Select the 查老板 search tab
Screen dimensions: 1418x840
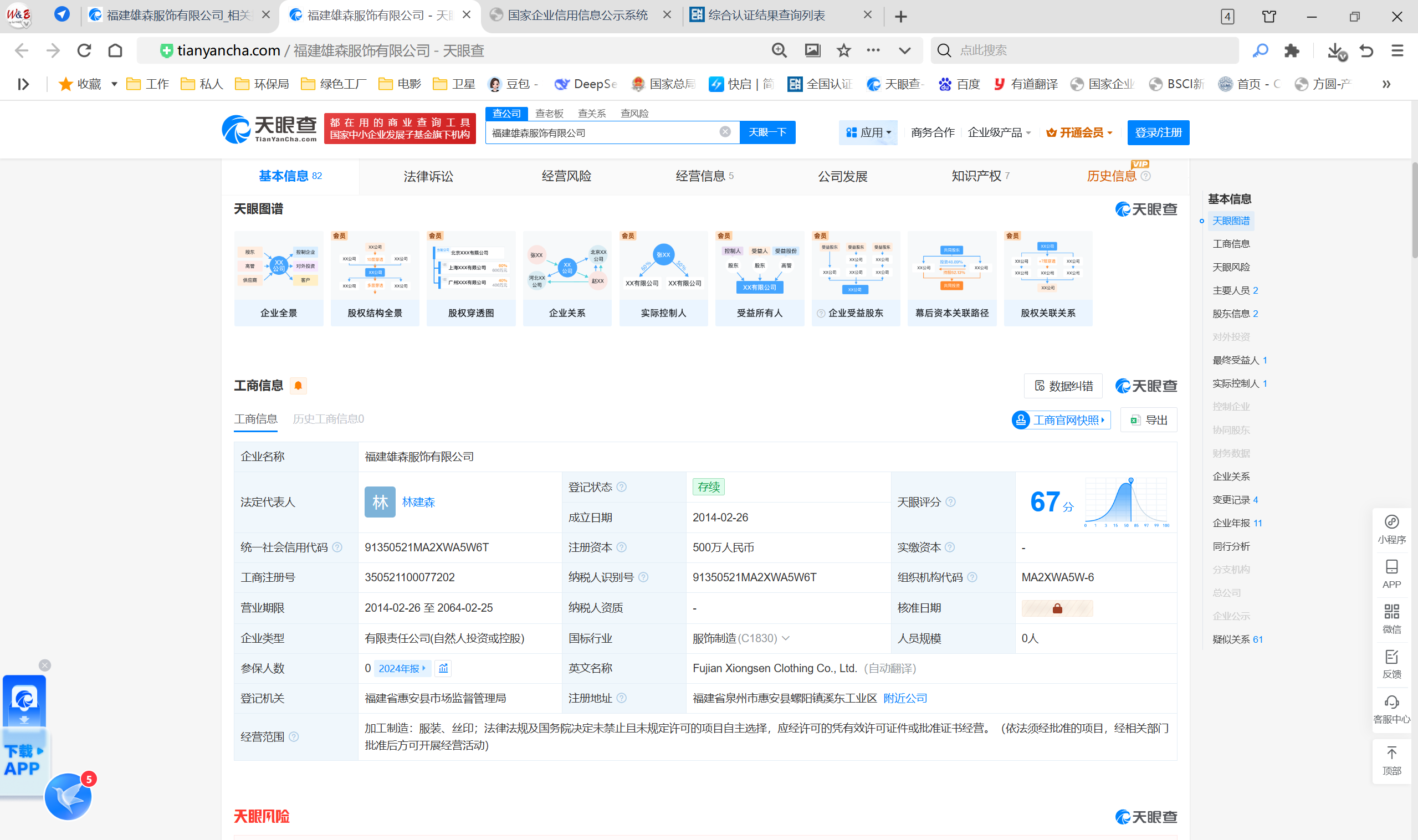pyautogui.click(x=549, y=113)
